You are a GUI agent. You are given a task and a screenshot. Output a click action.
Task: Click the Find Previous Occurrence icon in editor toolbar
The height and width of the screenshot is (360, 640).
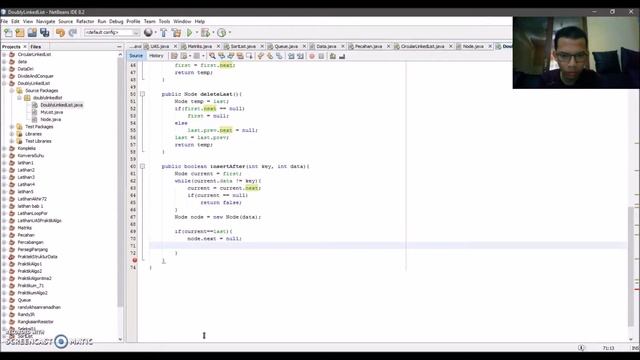[222, 56]
